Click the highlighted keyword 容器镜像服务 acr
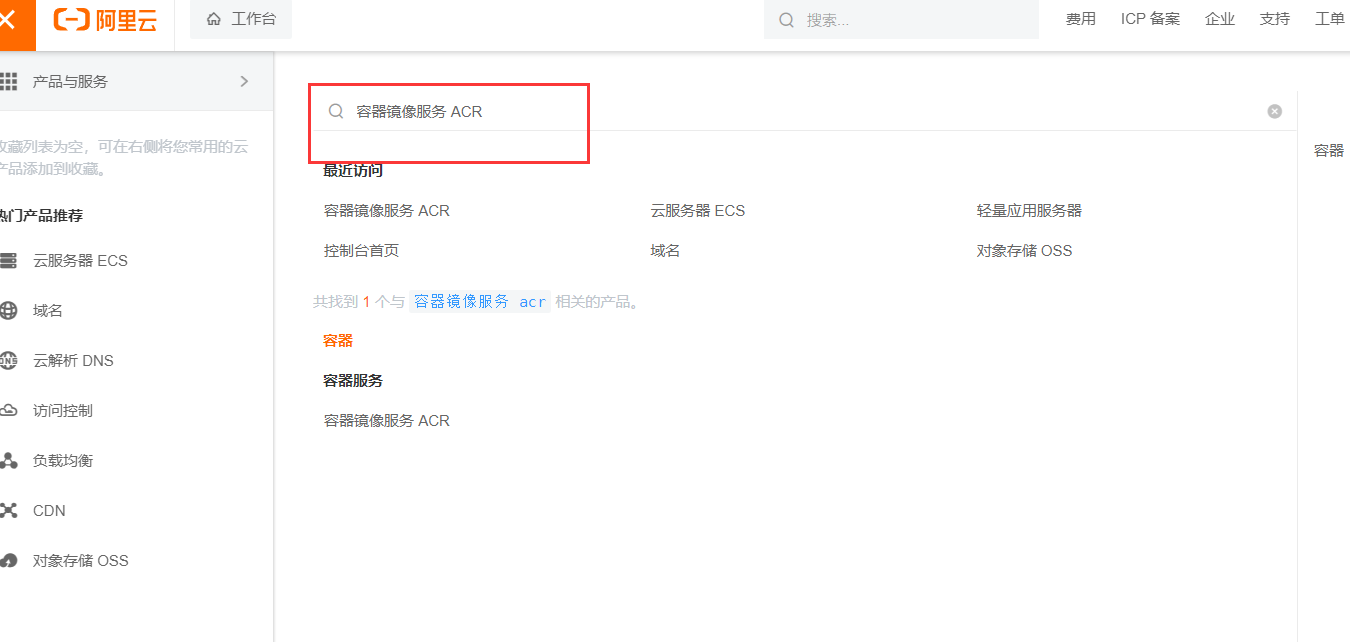This screenshot has width=1350, height=642. point(480,301)
